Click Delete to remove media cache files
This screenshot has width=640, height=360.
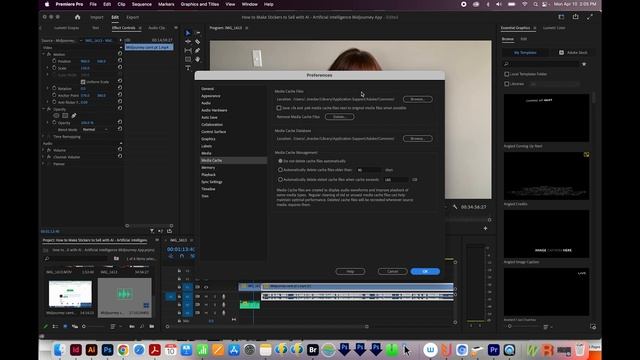(340, 117)
